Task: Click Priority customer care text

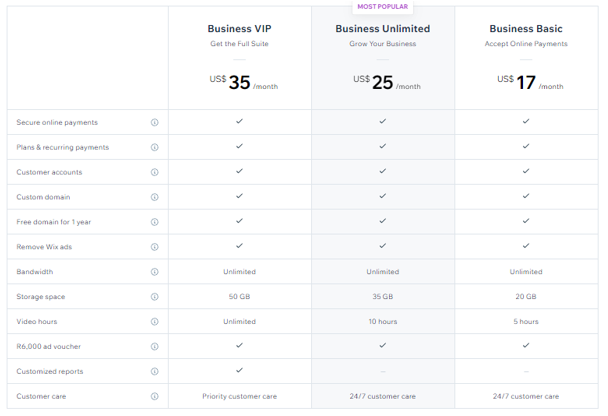Action: (x=239, y=396)
